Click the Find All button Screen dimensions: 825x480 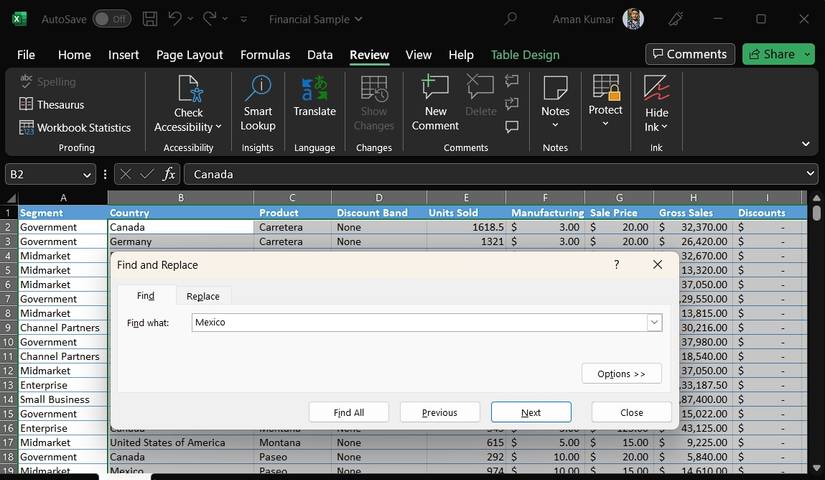[x=349, y=412]
